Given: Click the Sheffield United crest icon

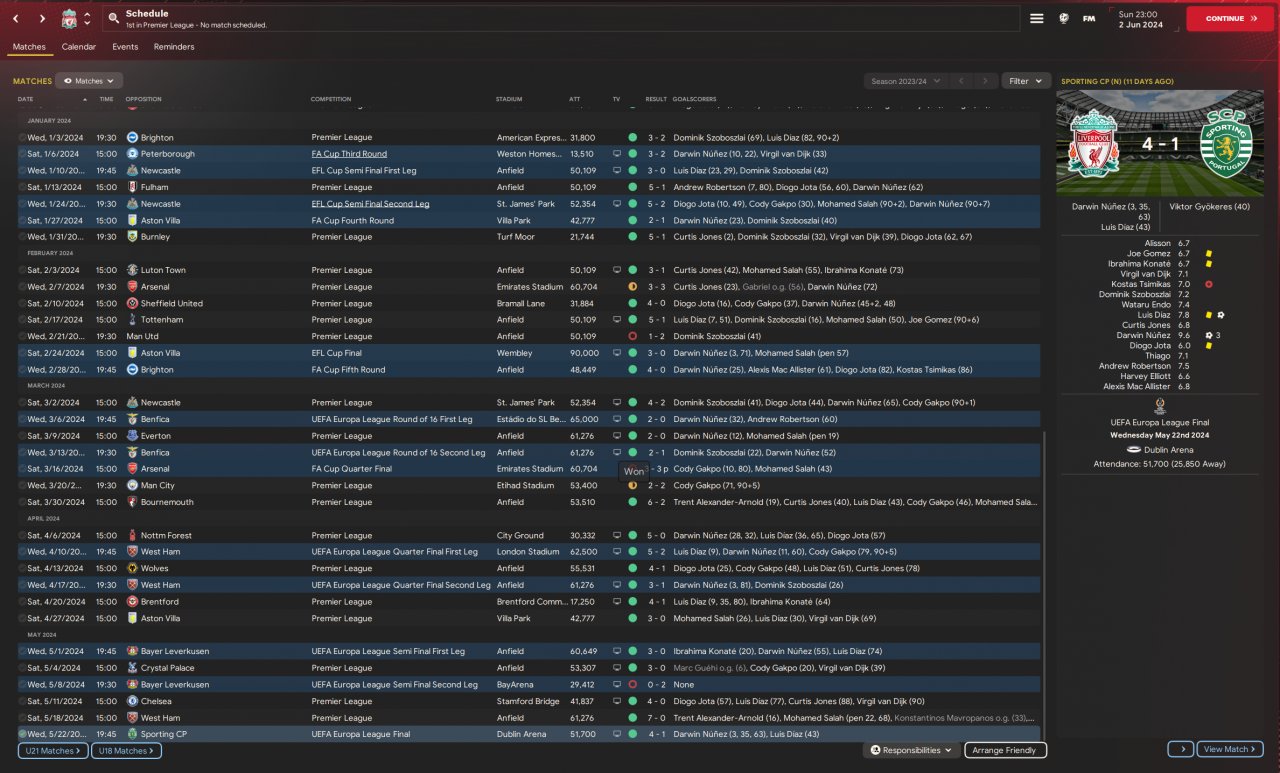Looking at the screenshot, I should [132, 303].
